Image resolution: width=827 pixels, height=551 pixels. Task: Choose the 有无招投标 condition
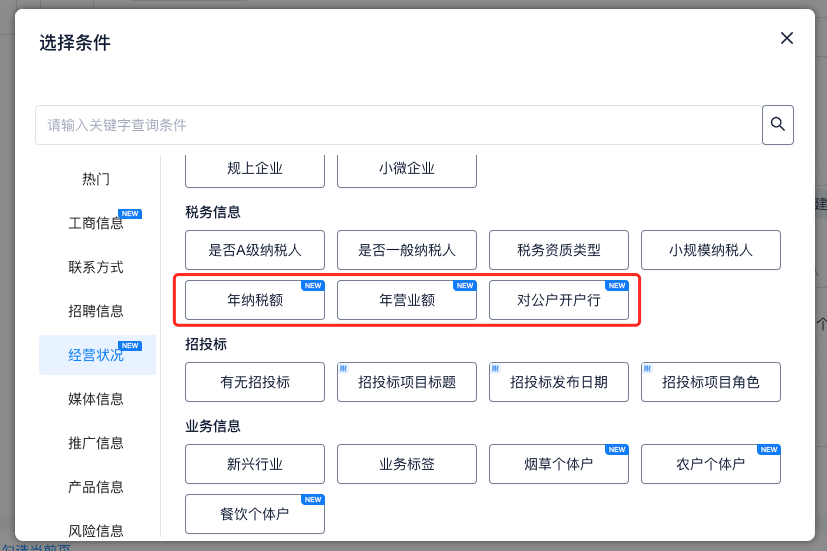[255, 382]
